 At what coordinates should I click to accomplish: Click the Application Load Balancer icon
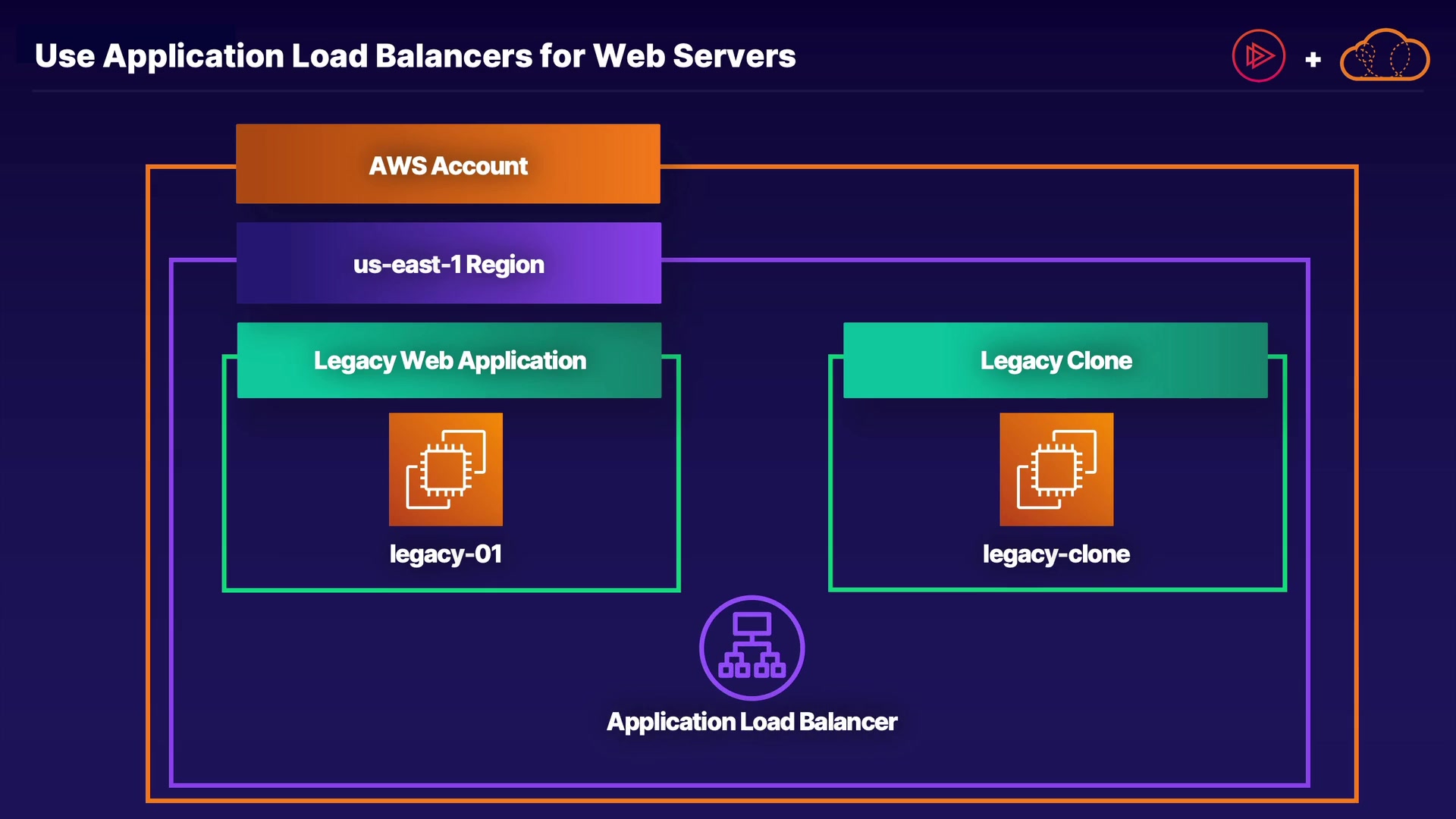752,648
